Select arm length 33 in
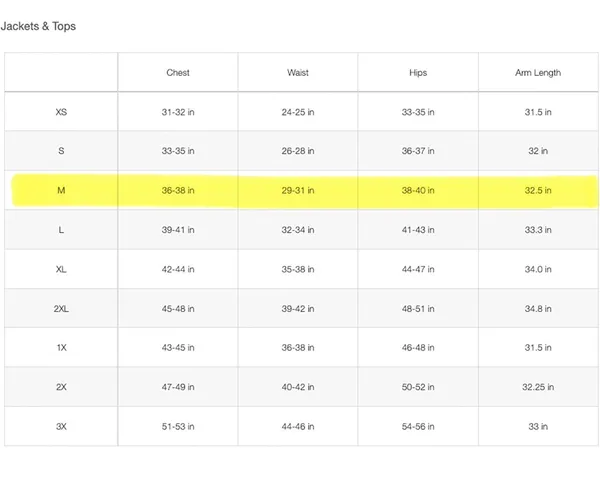 click(x=538, y=427)
